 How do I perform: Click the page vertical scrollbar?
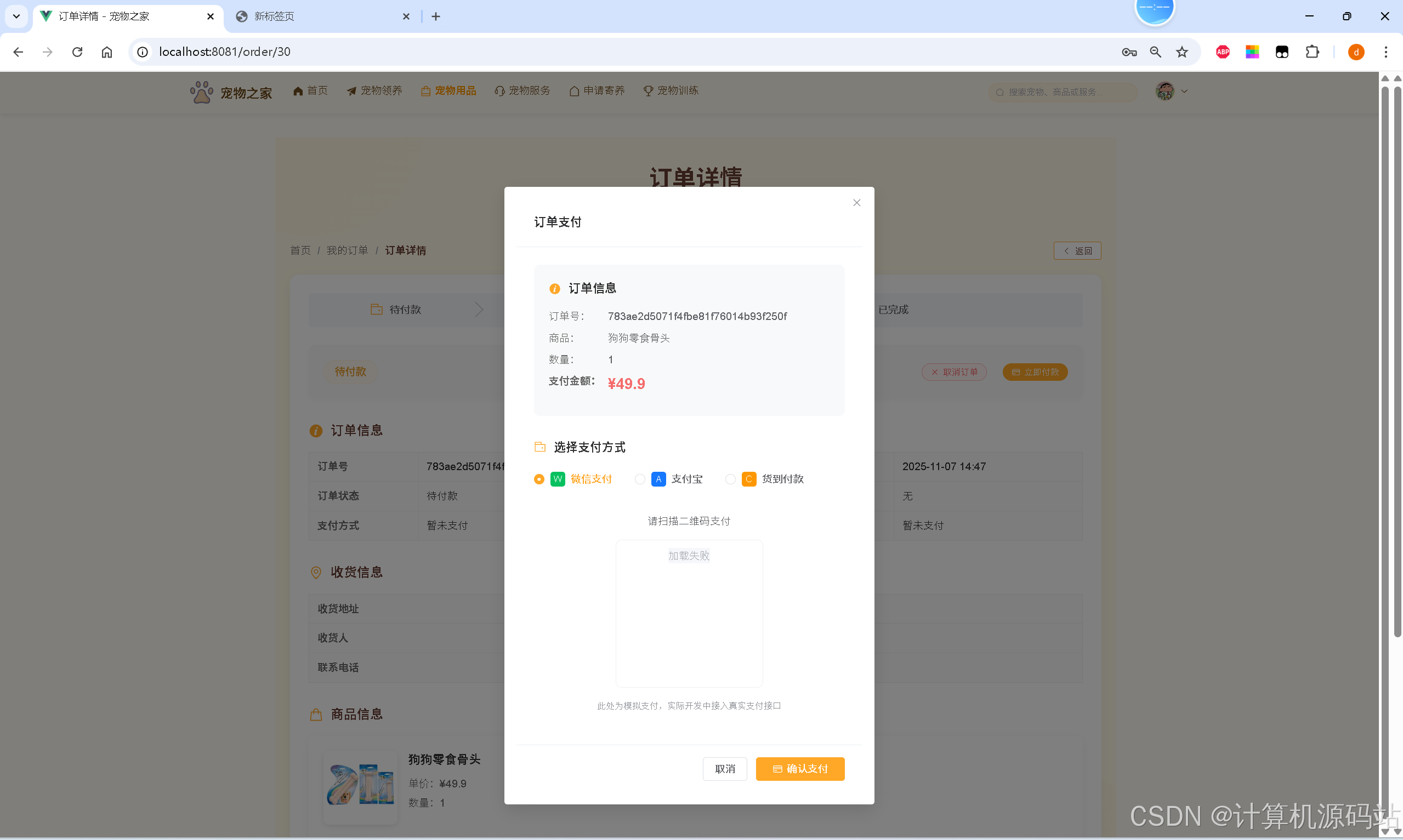[1398, 362]
